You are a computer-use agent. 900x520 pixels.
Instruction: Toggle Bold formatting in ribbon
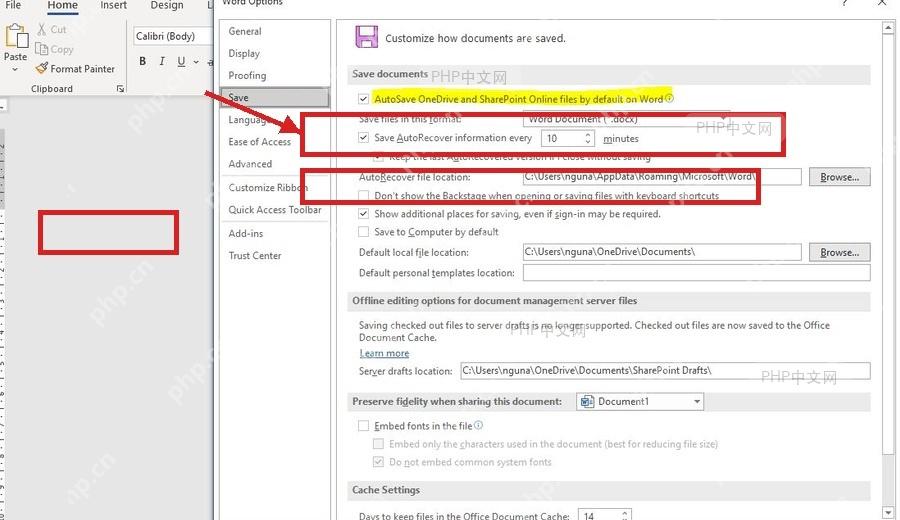point(142,61)
